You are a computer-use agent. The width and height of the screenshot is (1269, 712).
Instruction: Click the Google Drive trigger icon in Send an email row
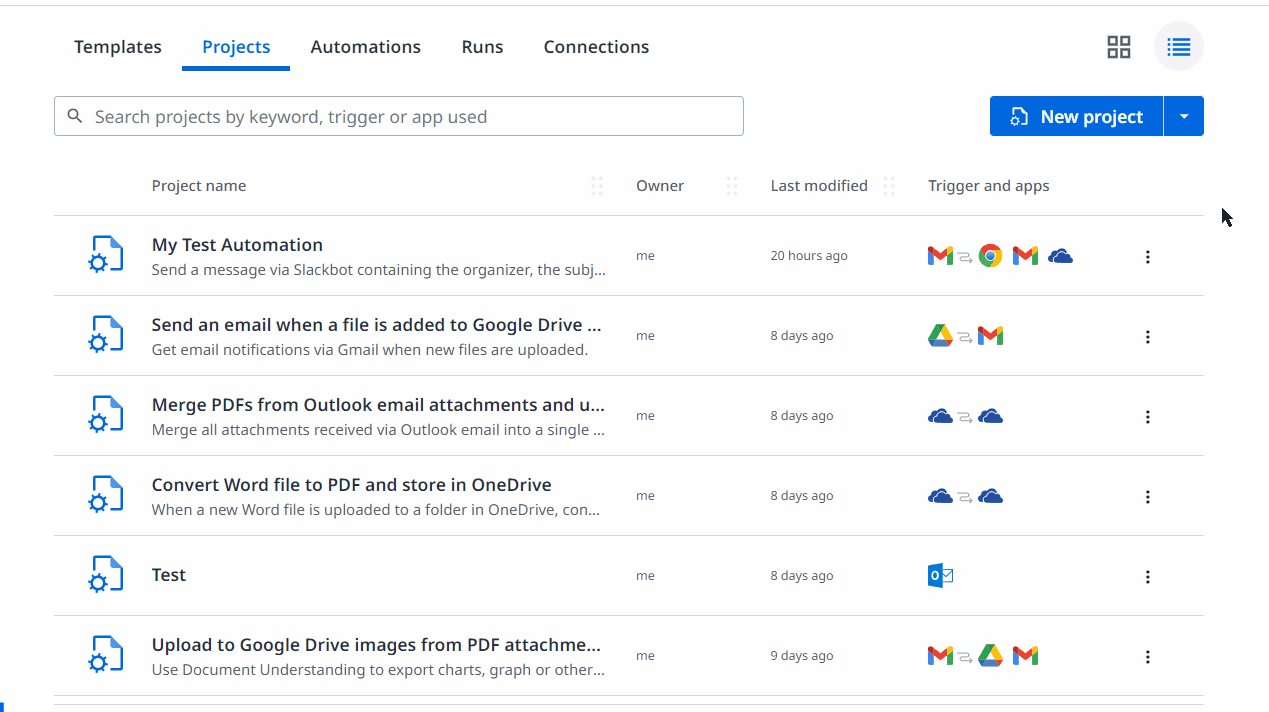pyautogui.click(x=940, y=336)
